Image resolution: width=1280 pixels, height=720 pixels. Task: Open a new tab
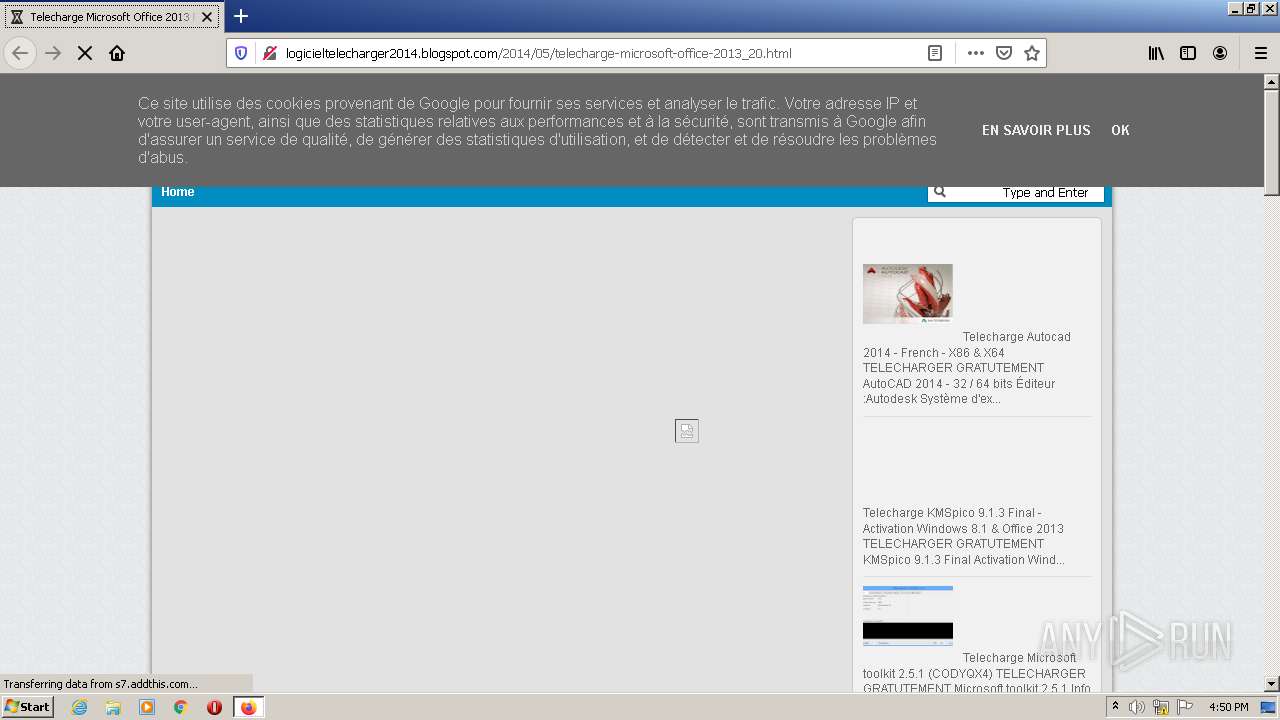pos(241,16)
